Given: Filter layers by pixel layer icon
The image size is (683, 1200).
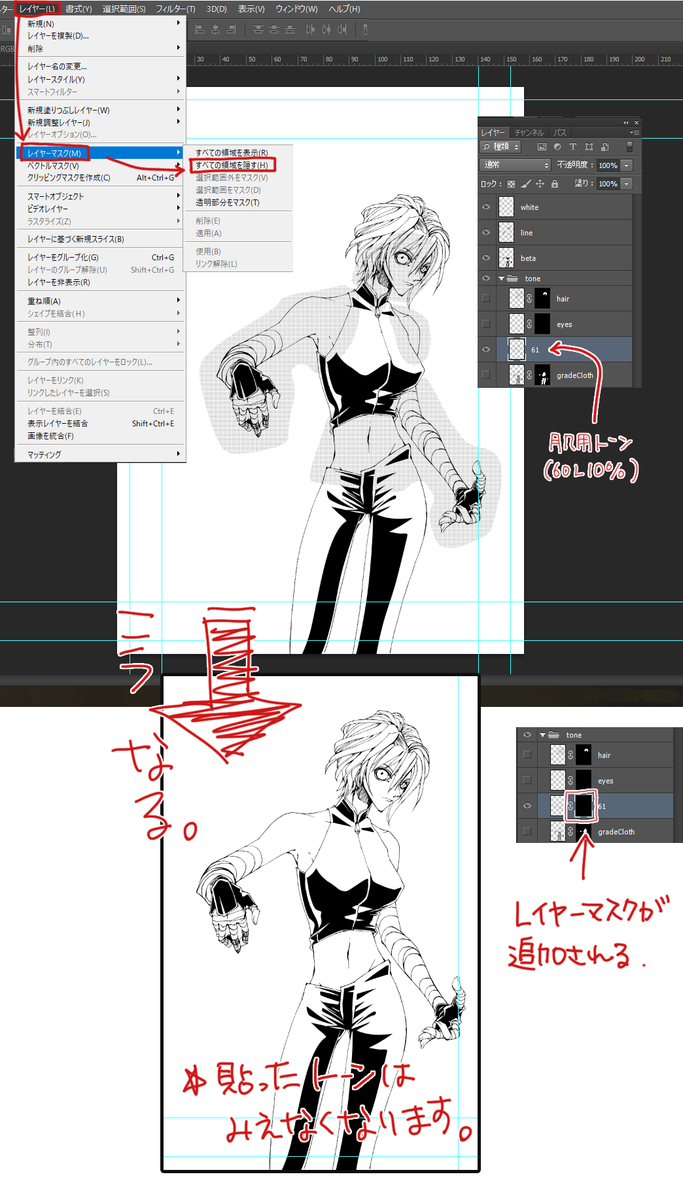Looking at the screenshot, I should coord(542,147).
